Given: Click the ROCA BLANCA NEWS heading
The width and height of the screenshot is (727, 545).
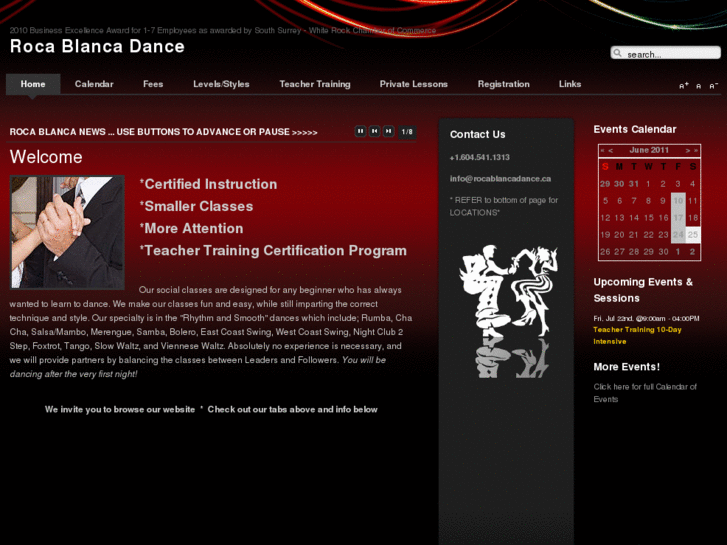Looking at the screenshot, I should [163, 132].
